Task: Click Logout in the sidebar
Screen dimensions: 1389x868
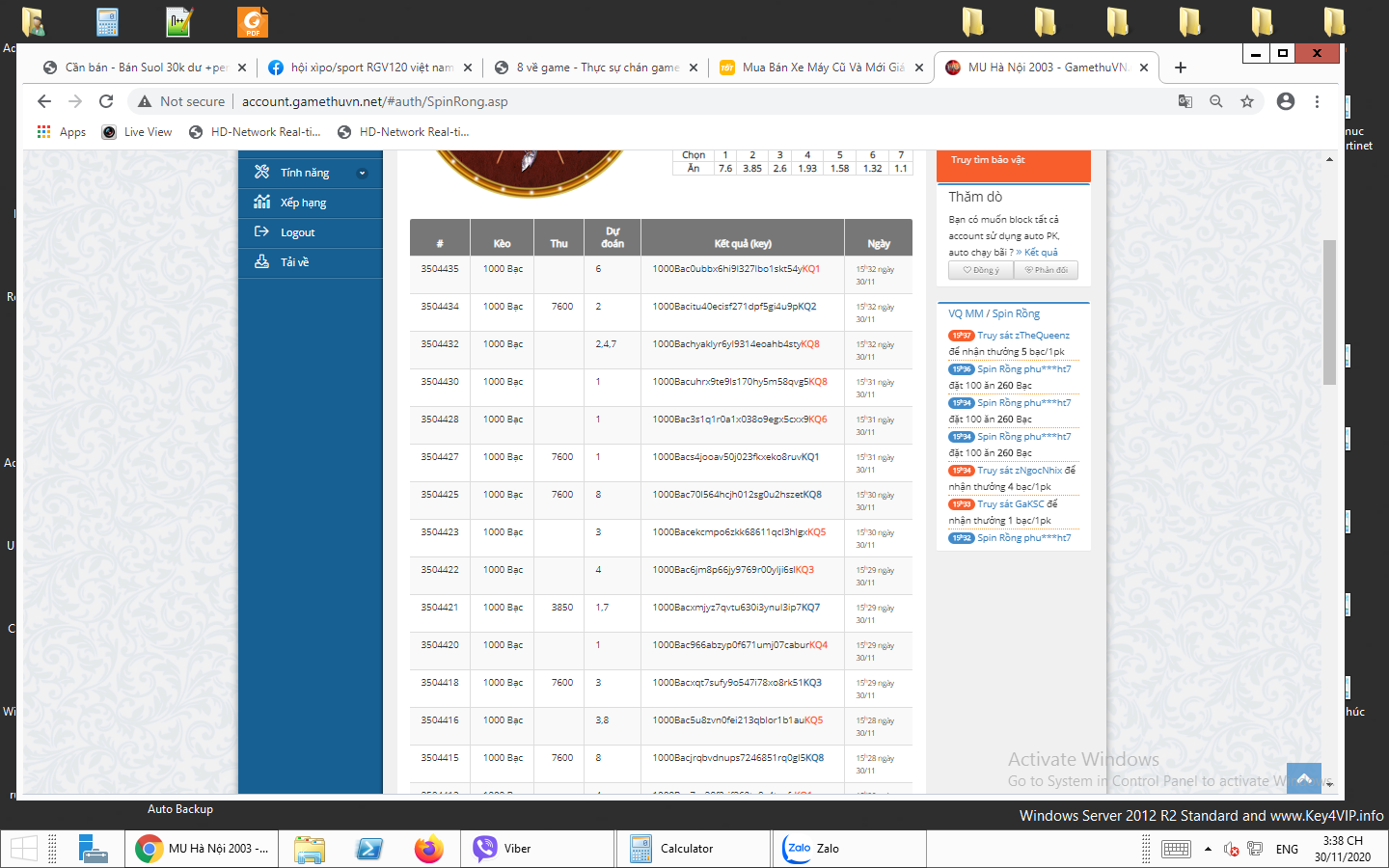Action: point(297,232)
